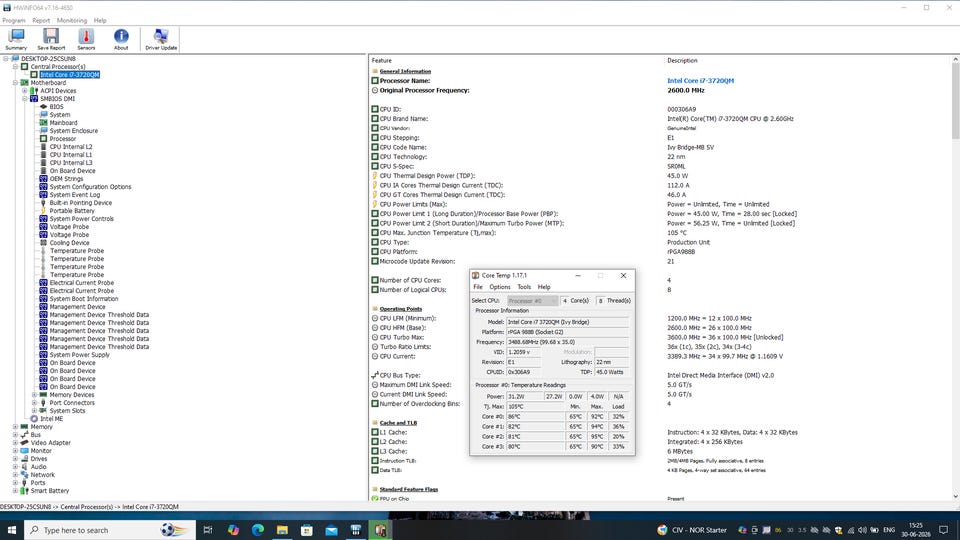Click the CPU Internal L2 icon
960x540 pixels.
(x=43, y=147)
